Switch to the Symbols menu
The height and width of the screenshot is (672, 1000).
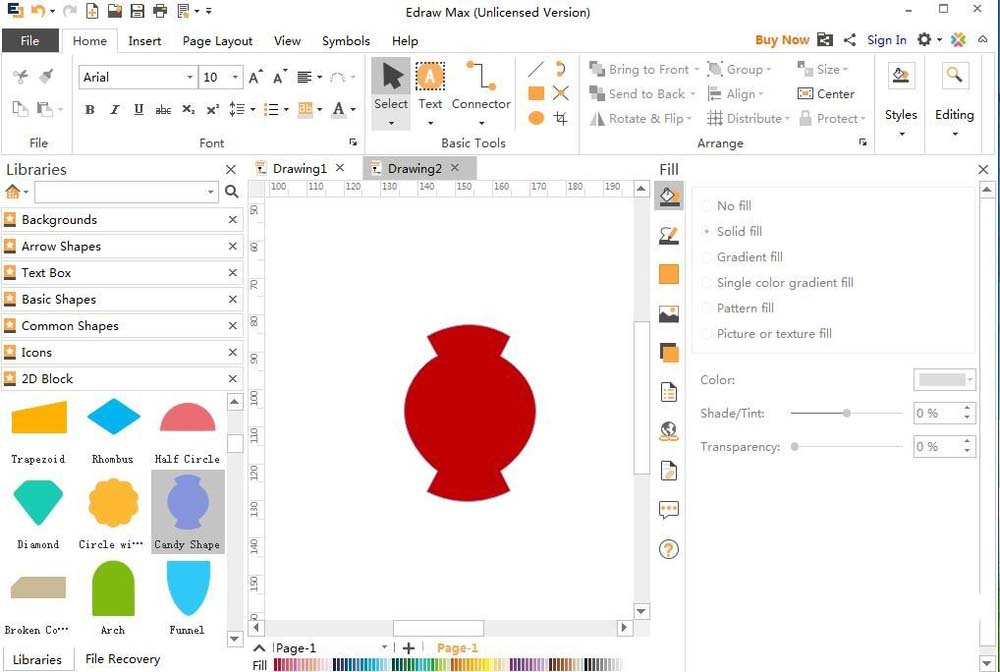(x=346, y=41)
